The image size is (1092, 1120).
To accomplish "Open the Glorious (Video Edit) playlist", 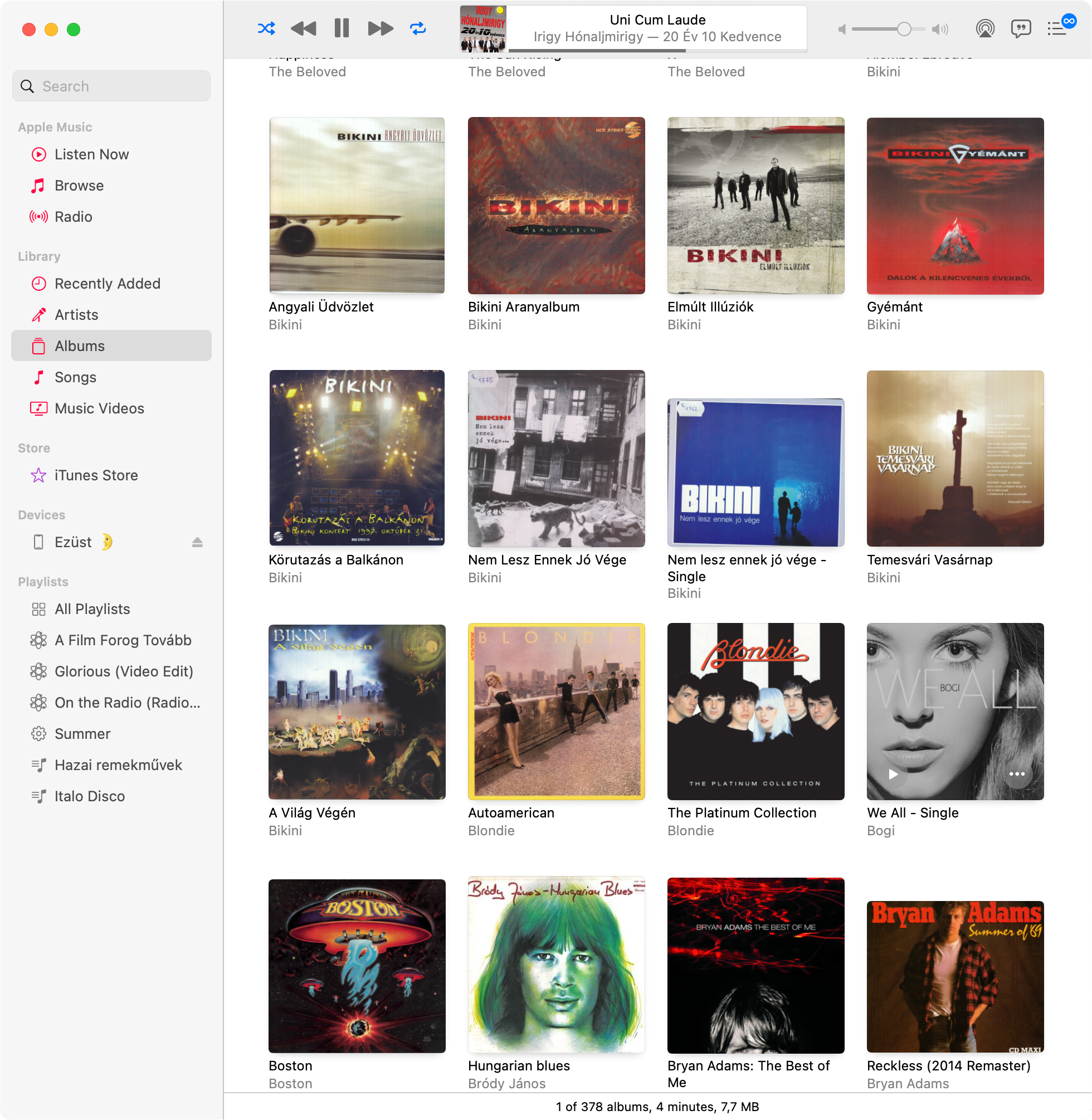I will (x=112, y=671).
